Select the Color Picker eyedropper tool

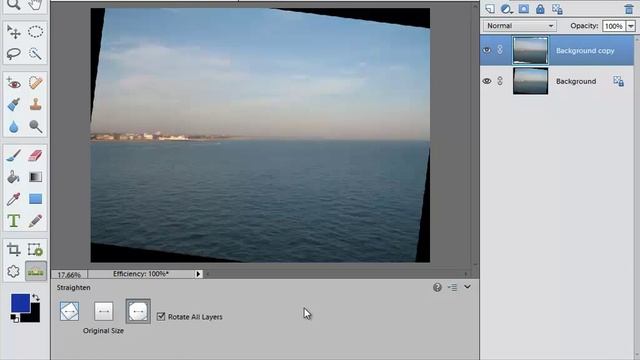point(13,199)
